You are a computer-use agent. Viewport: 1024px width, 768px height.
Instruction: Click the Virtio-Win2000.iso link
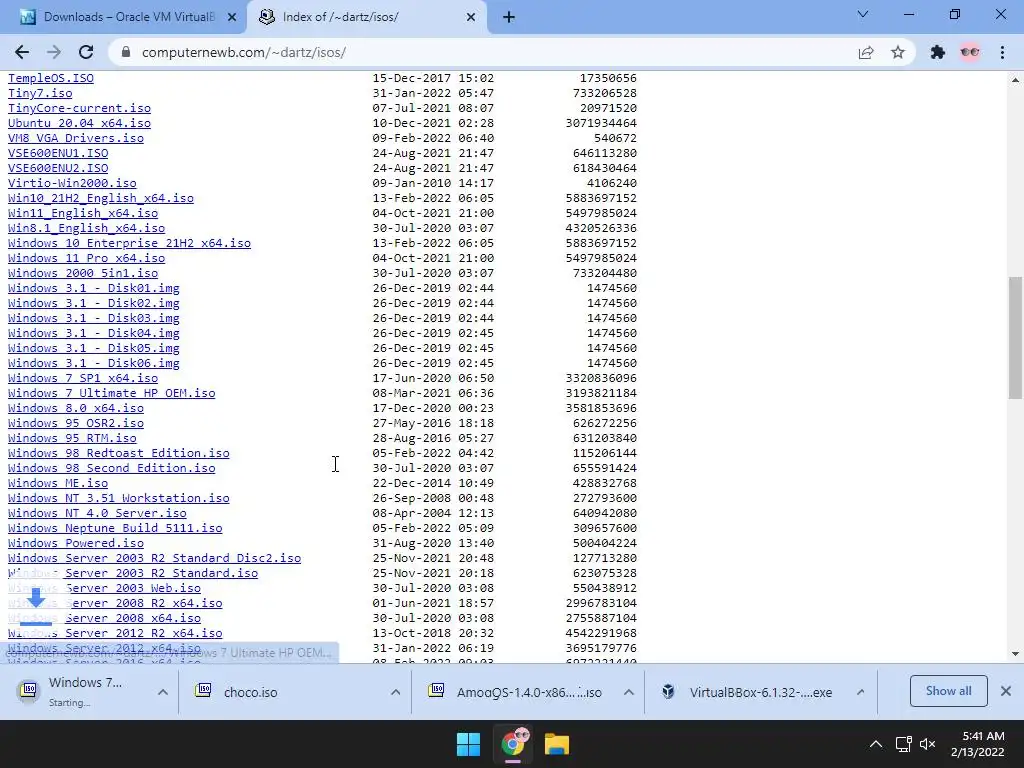click(x=72, y=184)
